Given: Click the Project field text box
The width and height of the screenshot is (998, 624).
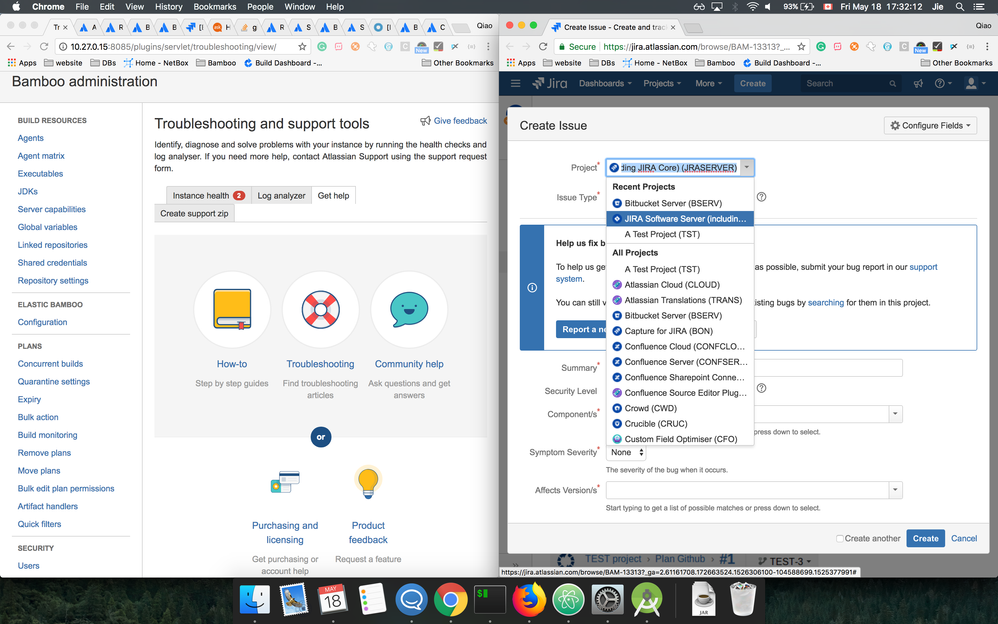Looking at the screenshot, I should coord(673,167).
